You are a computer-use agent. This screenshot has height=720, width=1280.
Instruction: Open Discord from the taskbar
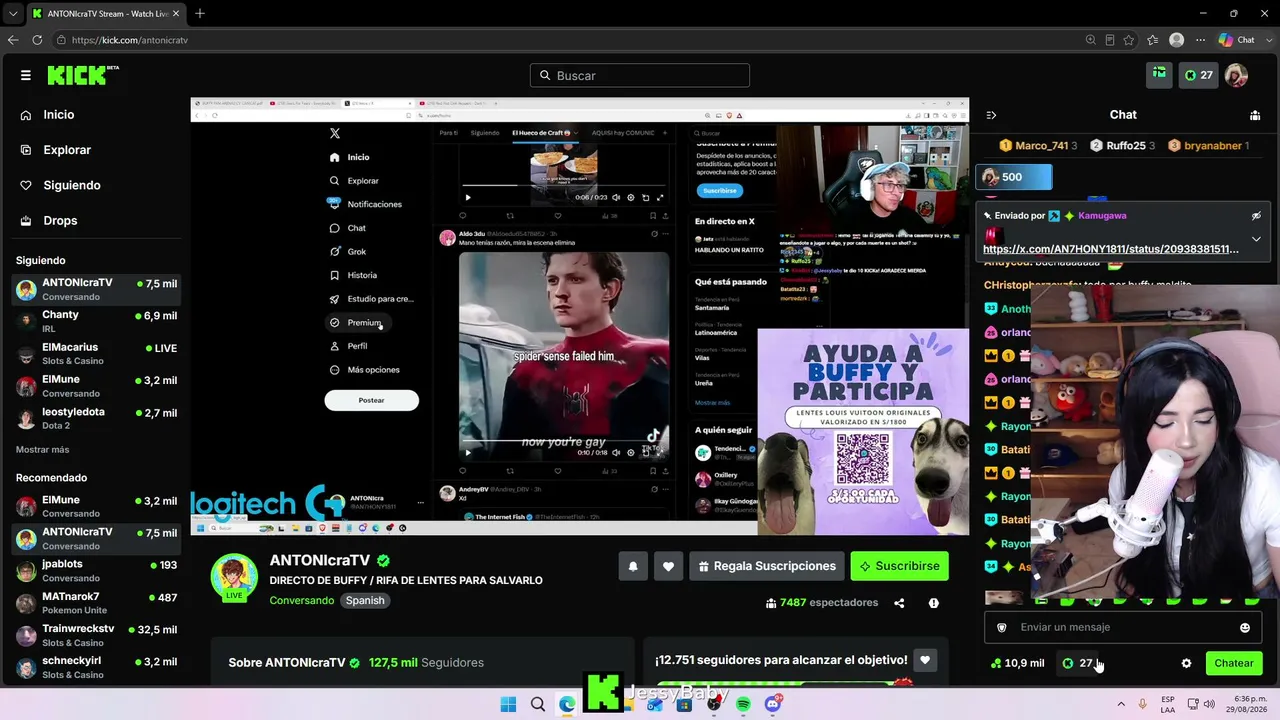coord(772,704)
